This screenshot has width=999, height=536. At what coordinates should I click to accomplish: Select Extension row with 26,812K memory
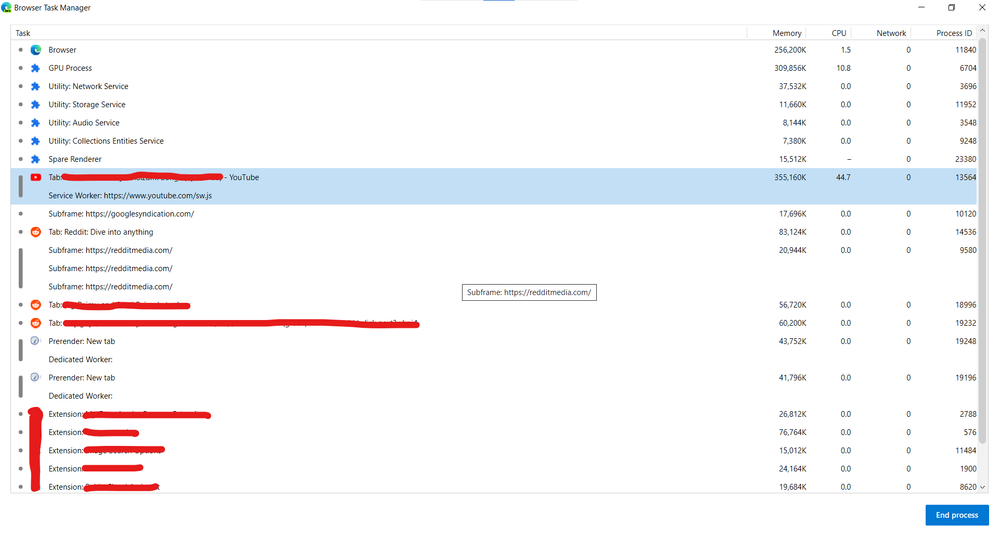(494, 414)
